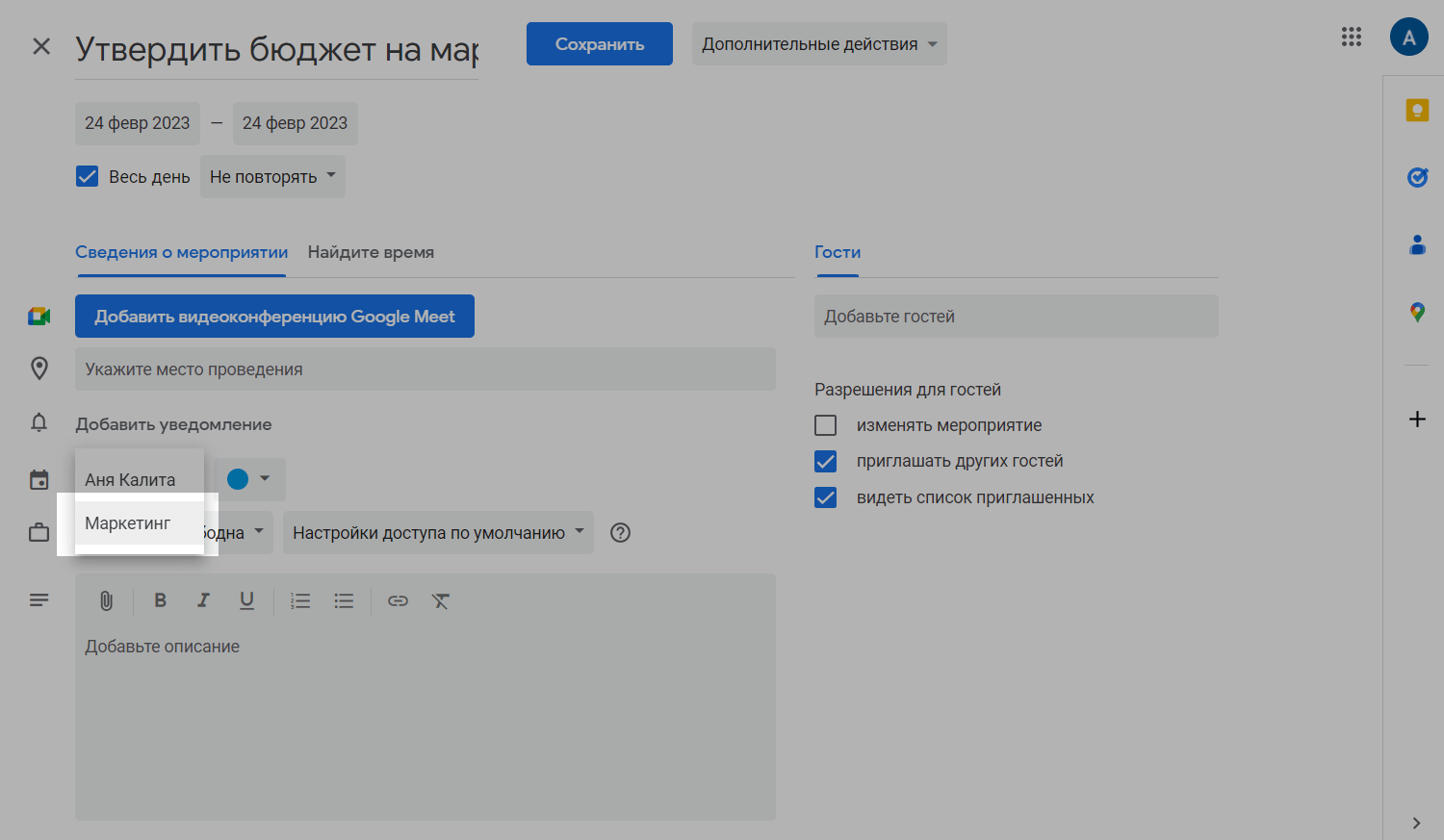Remove formatting from description text
The image size is (1444, 840).
click(x=441, y=601)
